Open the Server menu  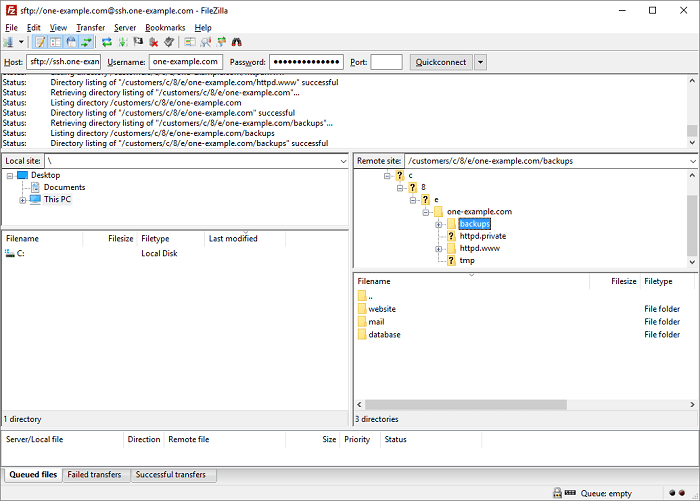click(x=125, y=28)
